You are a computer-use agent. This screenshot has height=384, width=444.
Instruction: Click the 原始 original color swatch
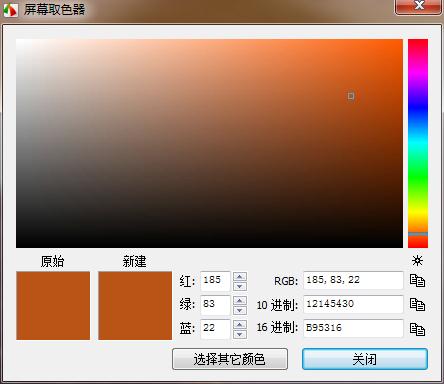pos(53,306)
